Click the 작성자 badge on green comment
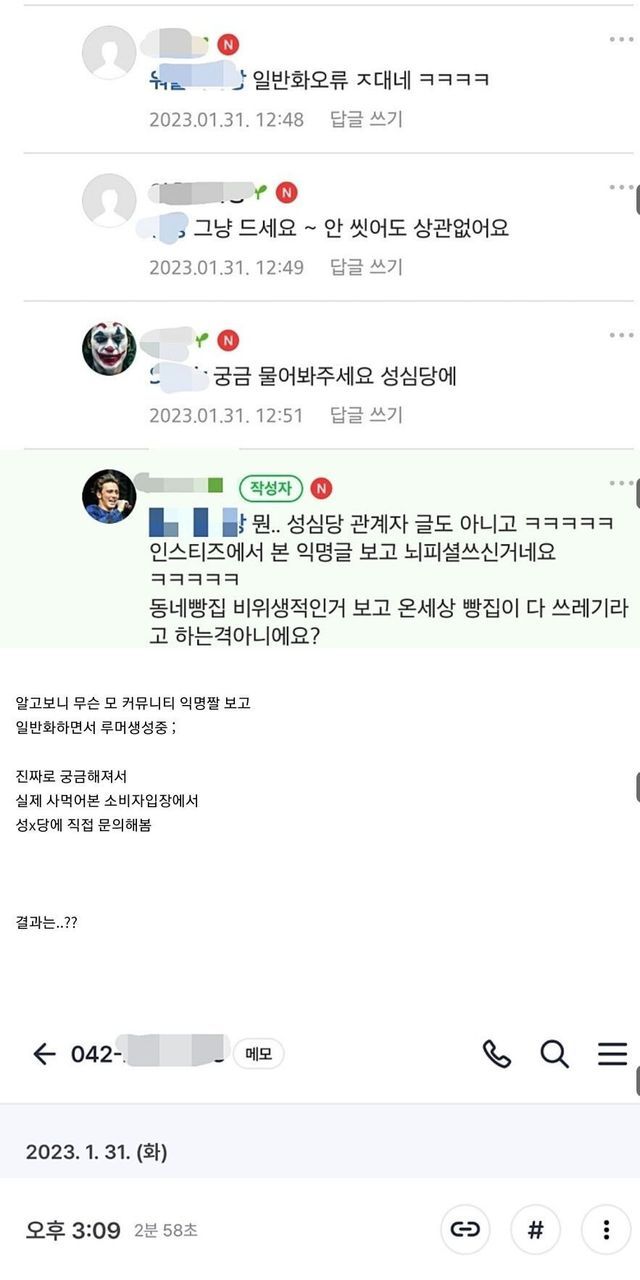 (x=270, y=488)
